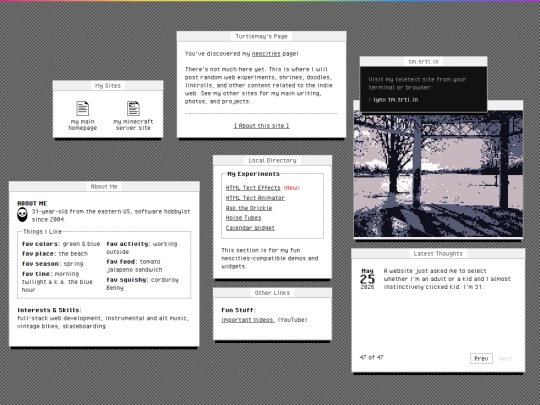Click the fav season: spring entry
The image size is (540, 405).
pos(53,264)
